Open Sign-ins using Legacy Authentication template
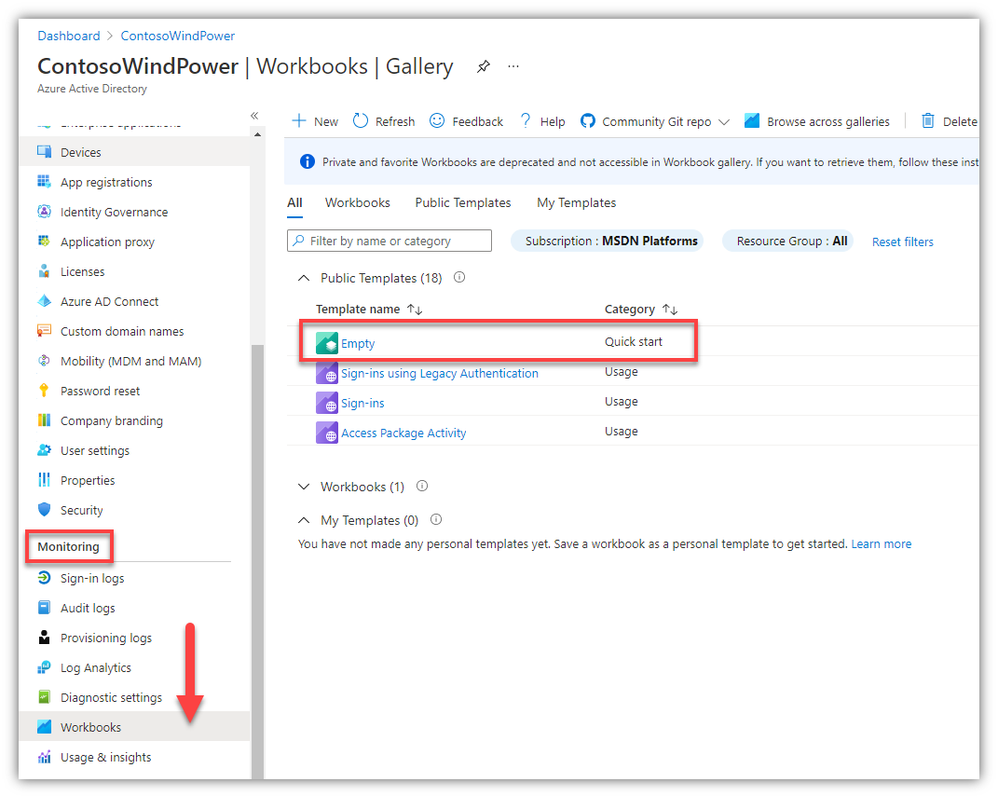998x798 pixels. (x=440, y=374)
